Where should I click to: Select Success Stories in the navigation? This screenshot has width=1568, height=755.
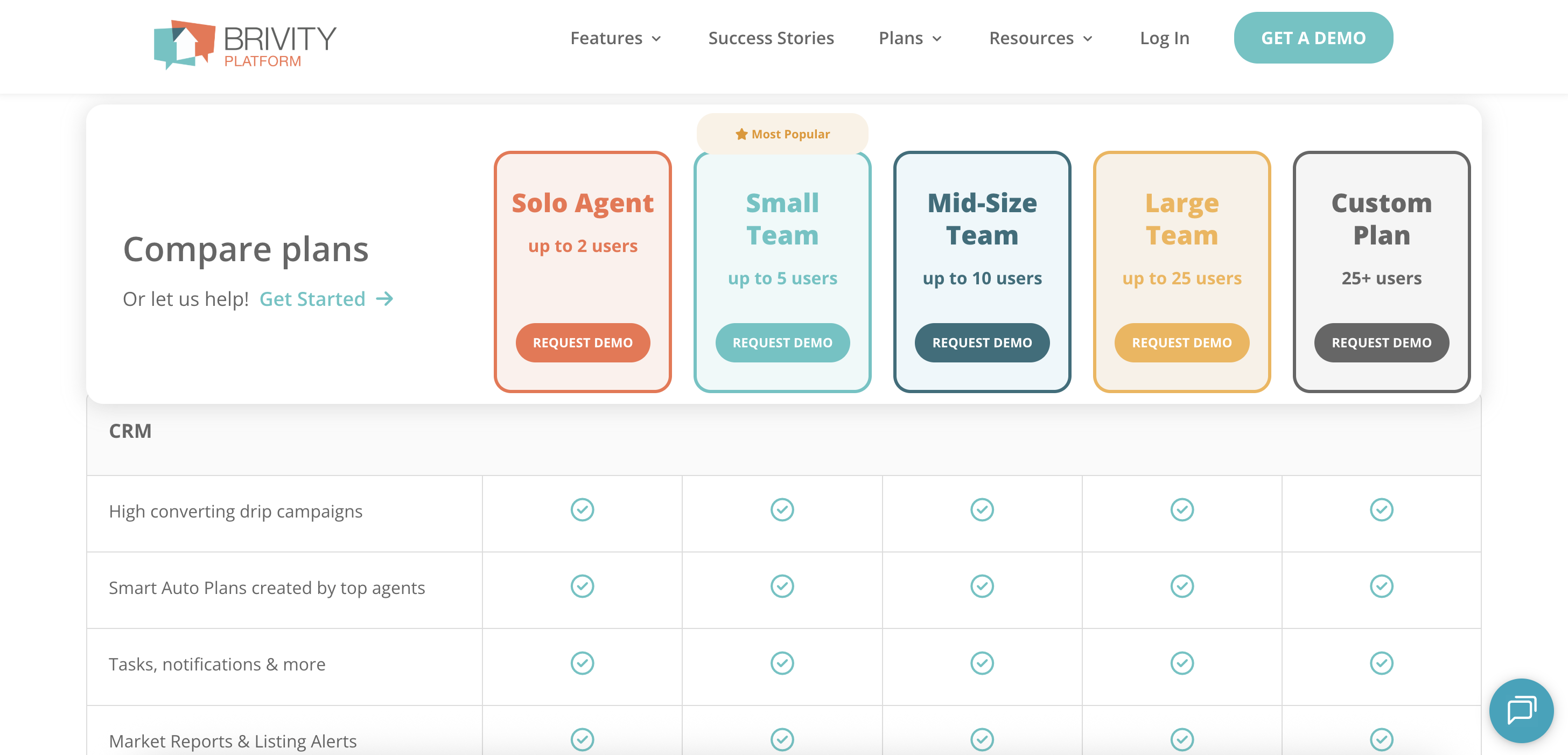(x=771, y=38)
